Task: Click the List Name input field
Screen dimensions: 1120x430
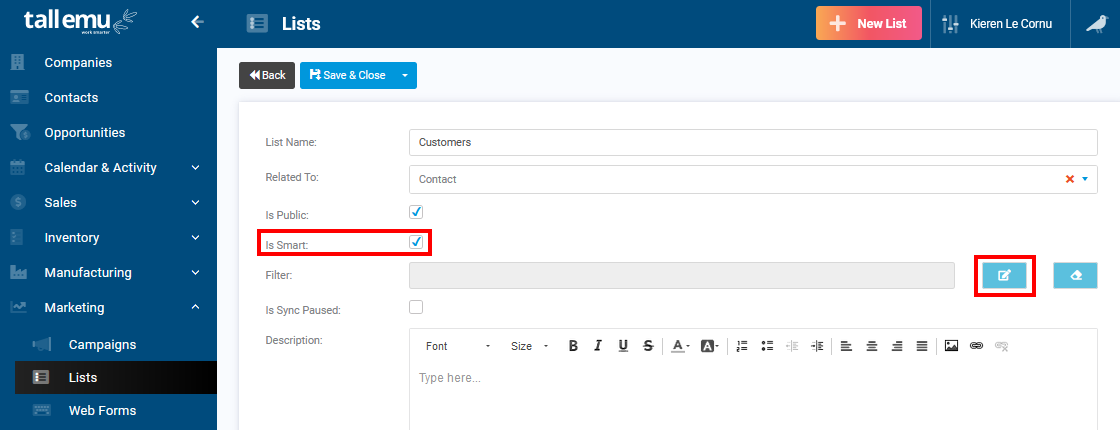Action: tap(753, 142)
